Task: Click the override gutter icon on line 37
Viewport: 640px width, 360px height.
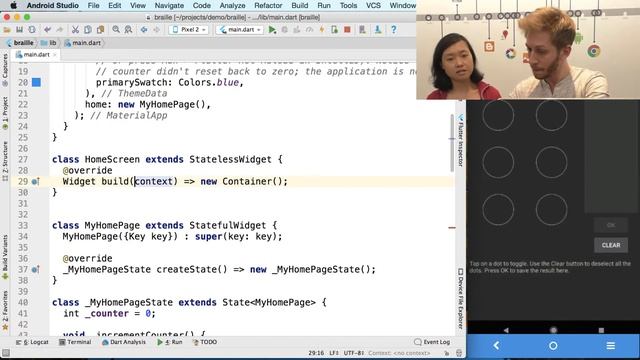Action: [x=36, y=270]
